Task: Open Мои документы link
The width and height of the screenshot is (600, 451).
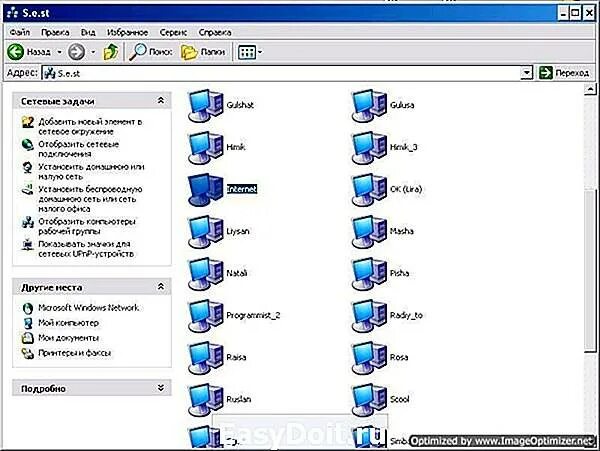Action: 68,338
